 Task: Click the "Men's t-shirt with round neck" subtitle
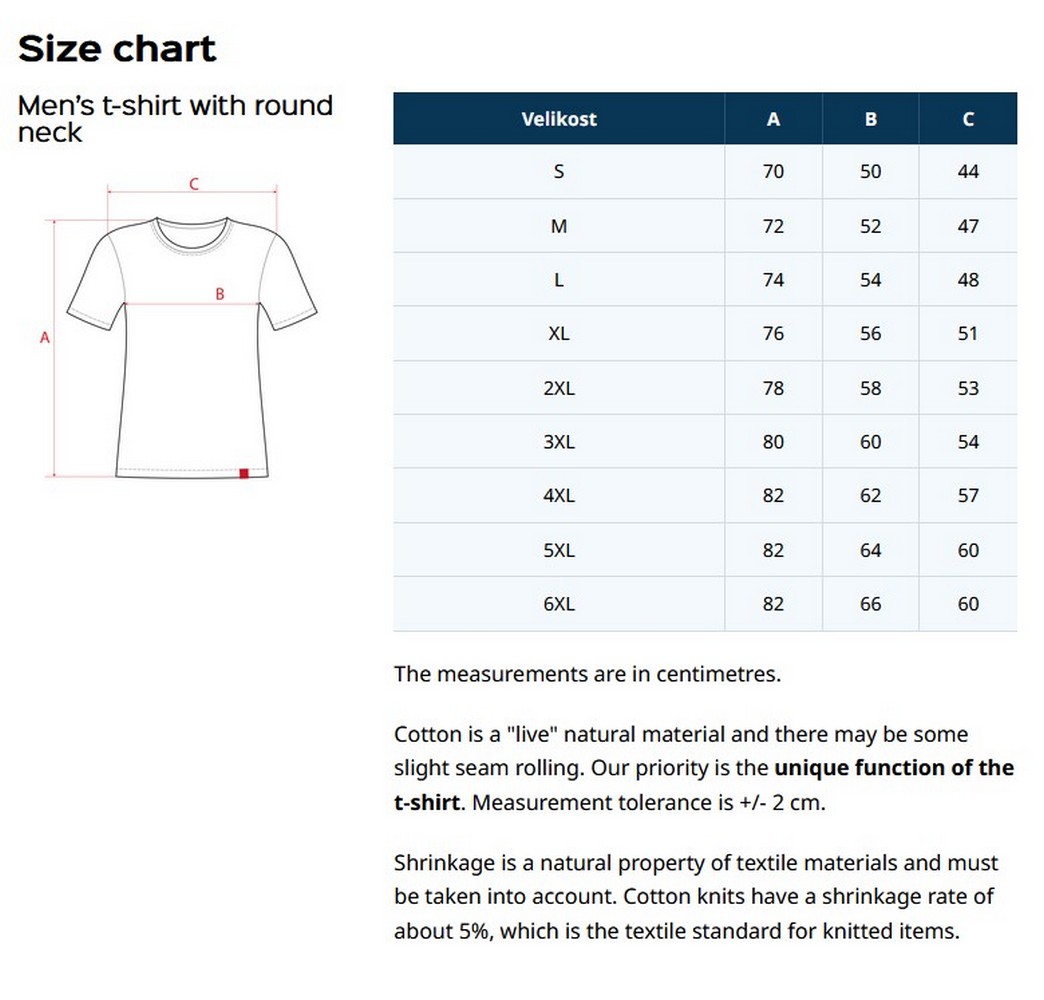click(x=175, y=118)
